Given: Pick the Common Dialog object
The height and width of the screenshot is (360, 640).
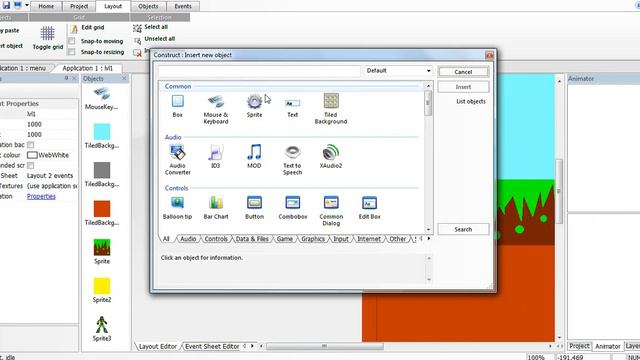Looking at the screenshot, I should coord(331,211).
